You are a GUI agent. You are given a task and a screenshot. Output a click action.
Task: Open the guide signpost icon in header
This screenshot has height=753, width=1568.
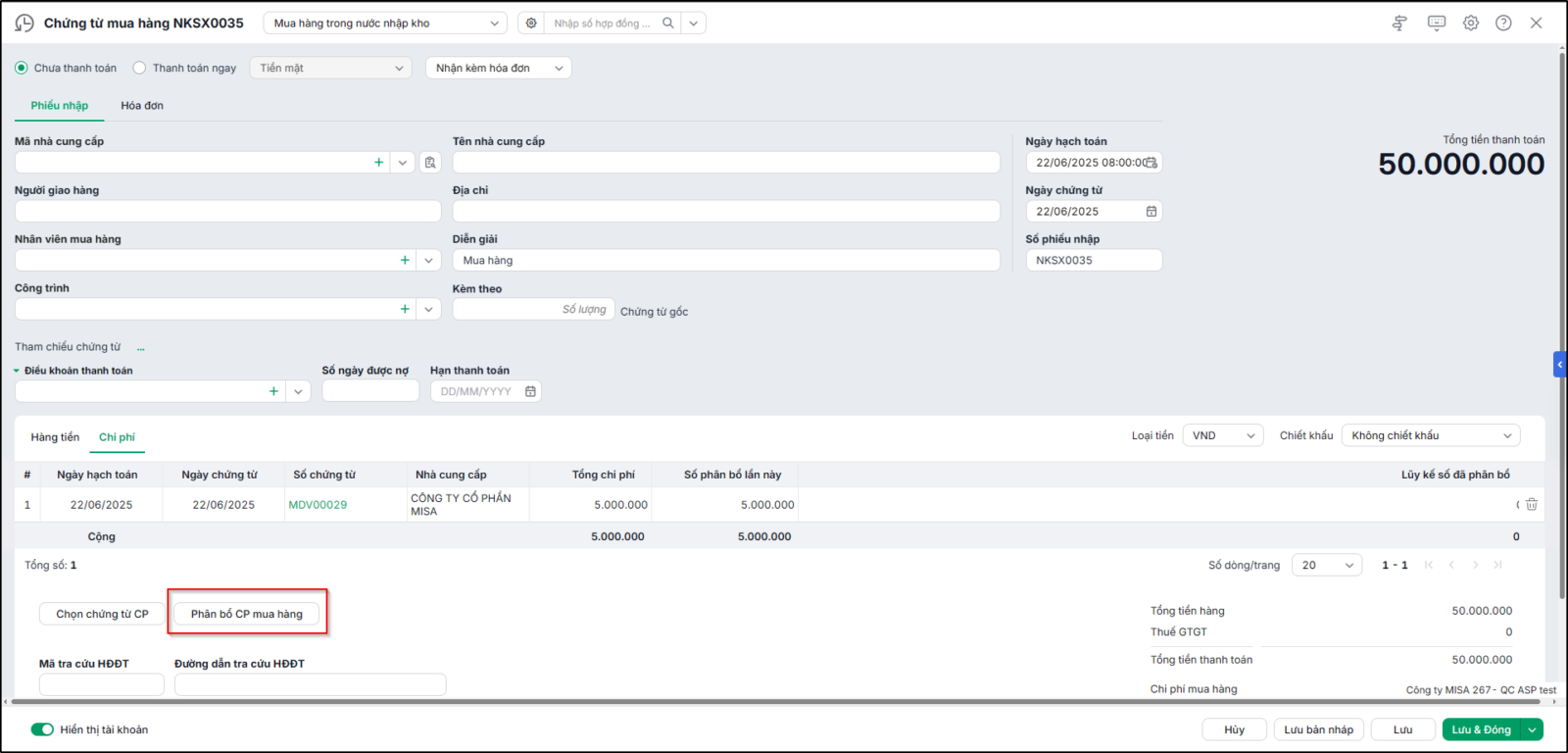1399,23
